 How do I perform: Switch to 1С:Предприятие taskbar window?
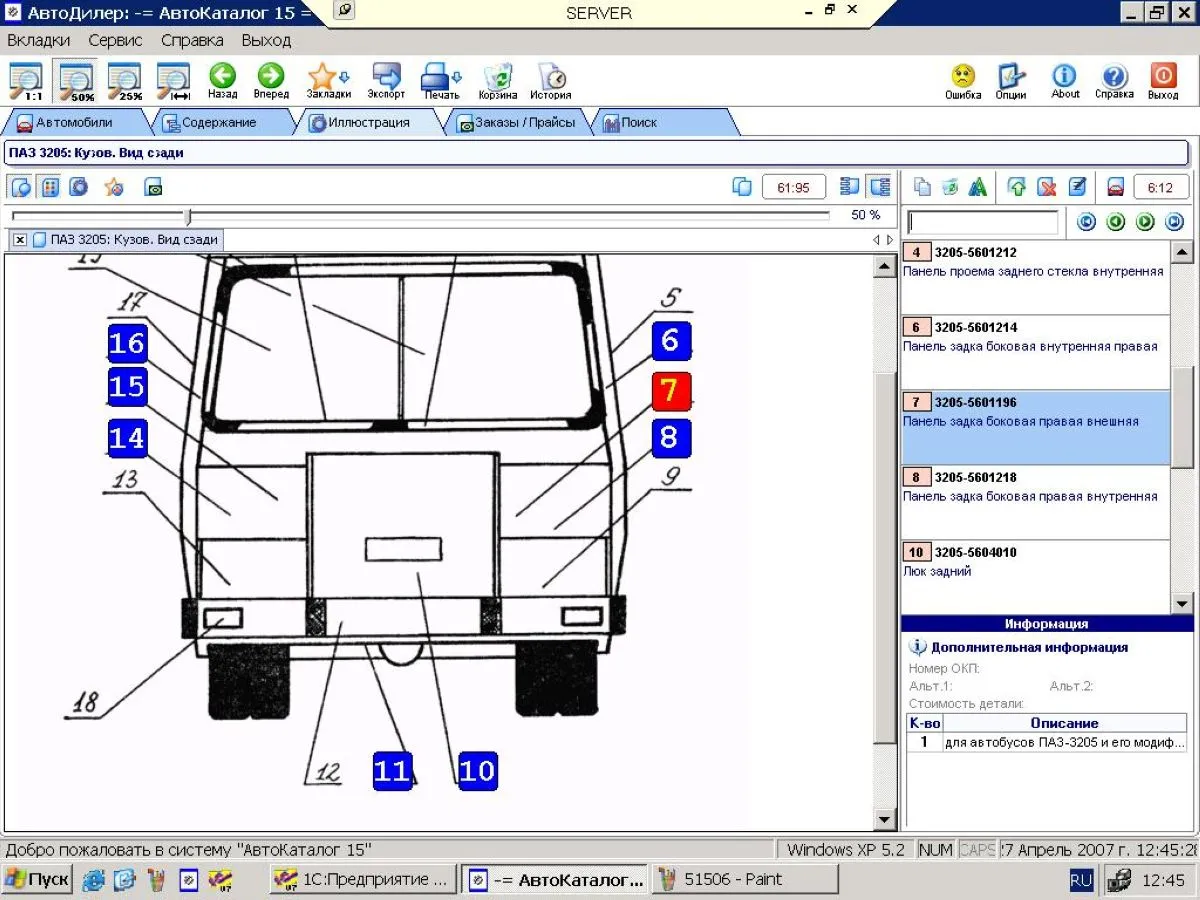point(364,880)
